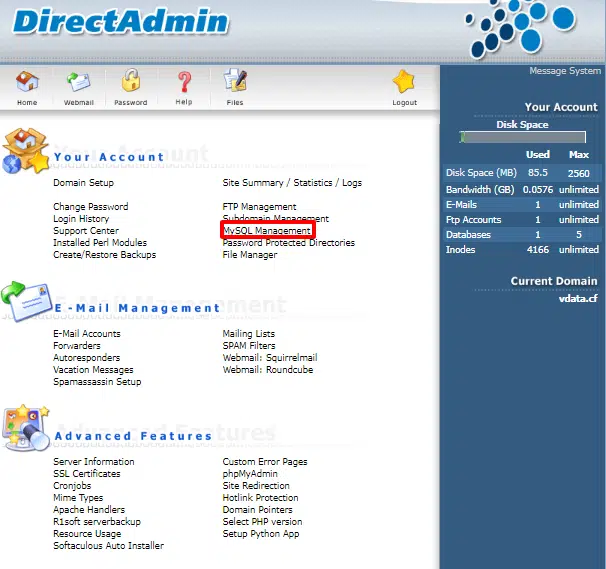Screen dimensions: 606x569
Task: Open SPAM Filters
Action: pyautogui.click(x=249, y=345)
